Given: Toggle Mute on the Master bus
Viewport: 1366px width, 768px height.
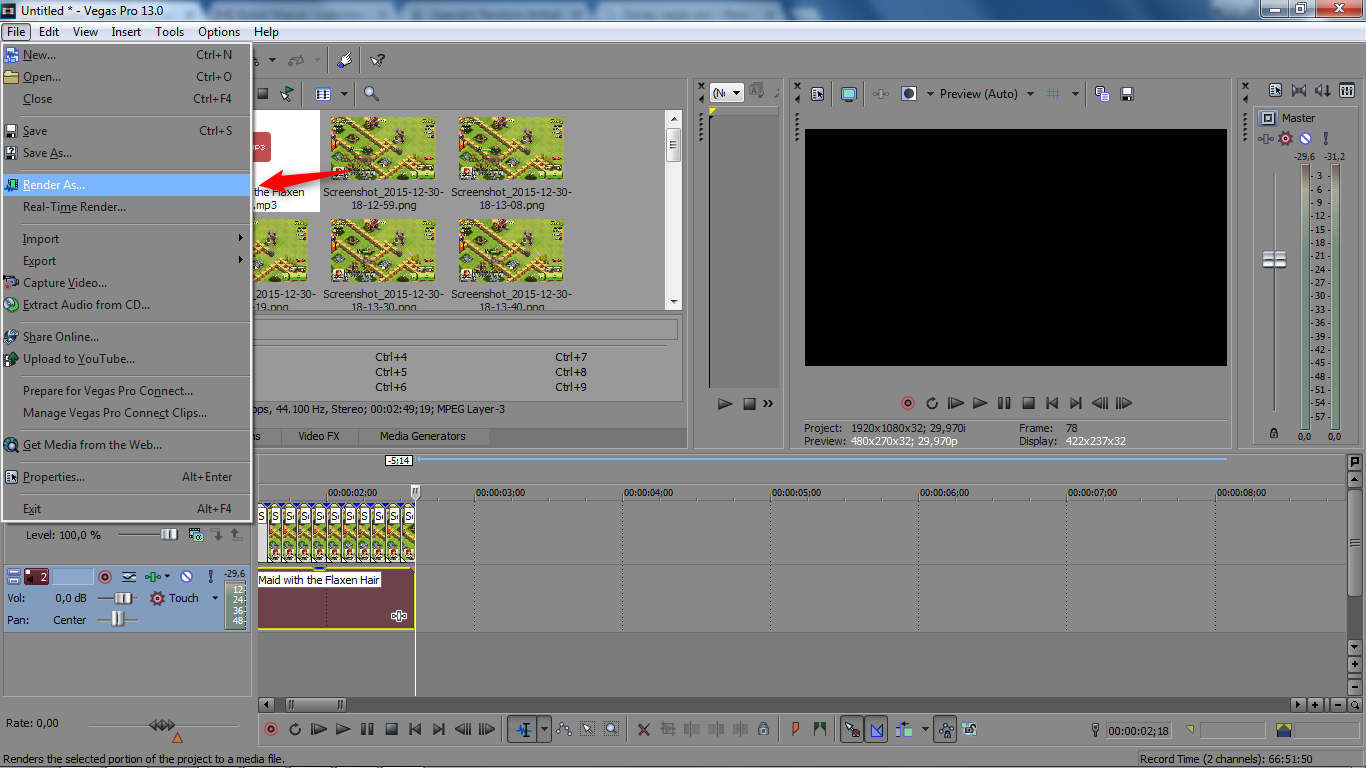Looking at the screenshot, I should point(1305,139).
